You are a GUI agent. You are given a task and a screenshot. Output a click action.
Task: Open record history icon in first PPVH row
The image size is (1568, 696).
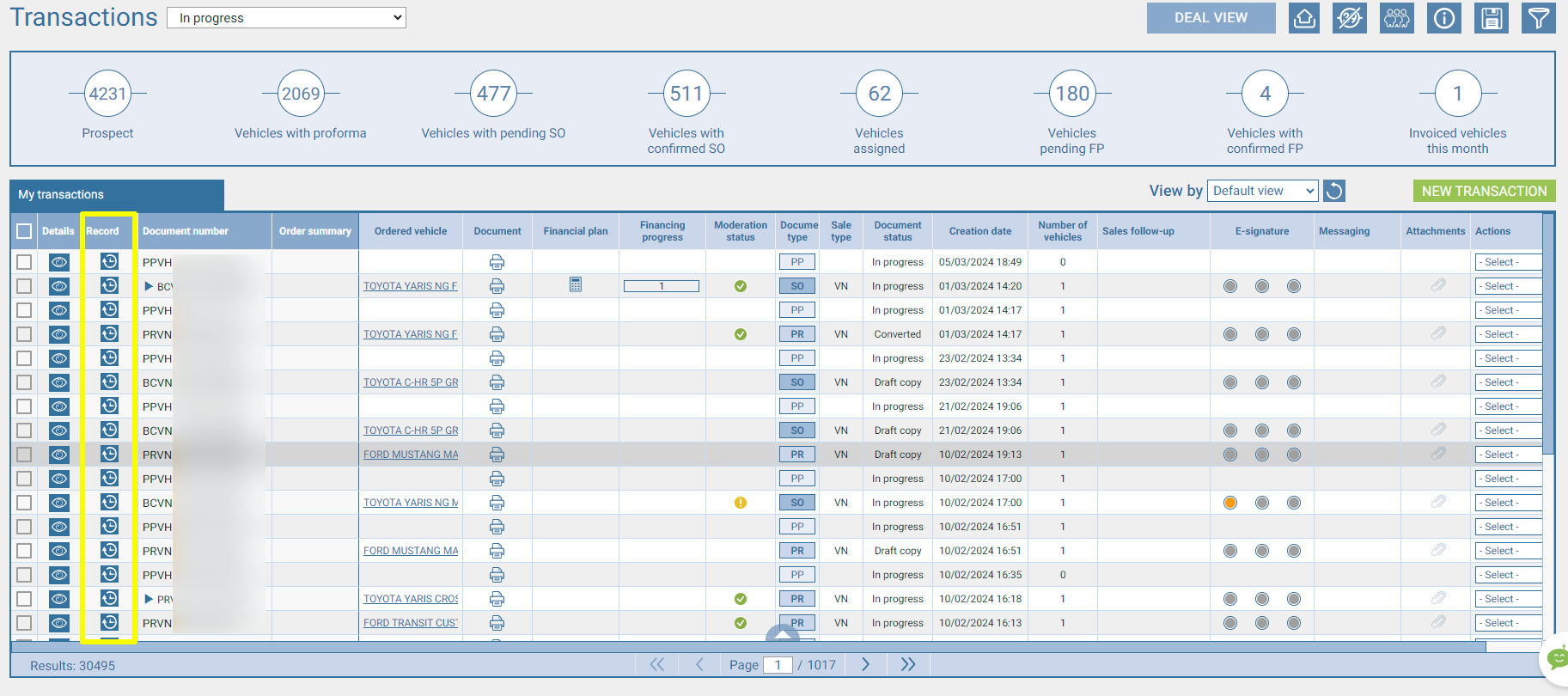click(x=109, y=261)
